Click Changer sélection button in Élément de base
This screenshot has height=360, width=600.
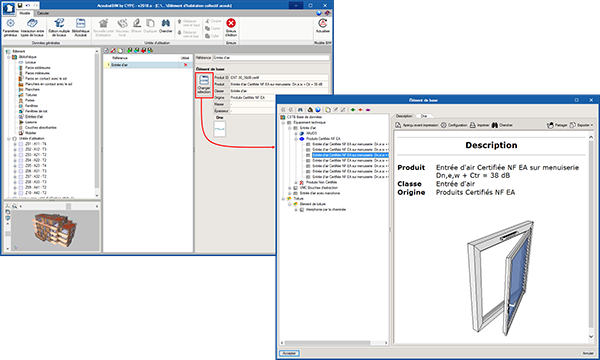pyautogui.click(x=204, y=85)
